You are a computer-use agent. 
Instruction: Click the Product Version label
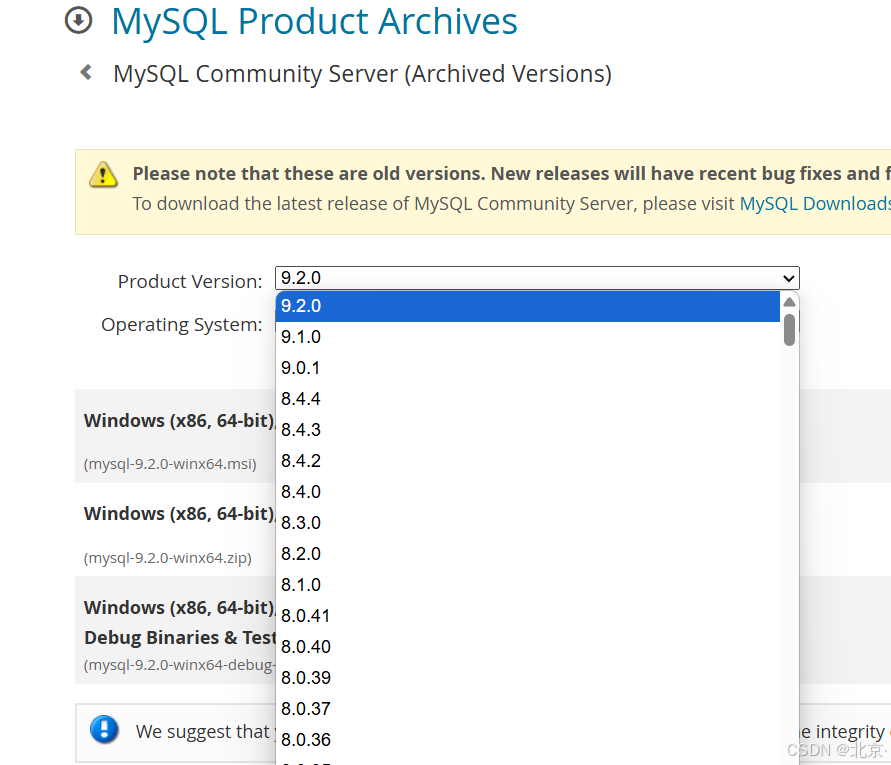pos(190,281)
